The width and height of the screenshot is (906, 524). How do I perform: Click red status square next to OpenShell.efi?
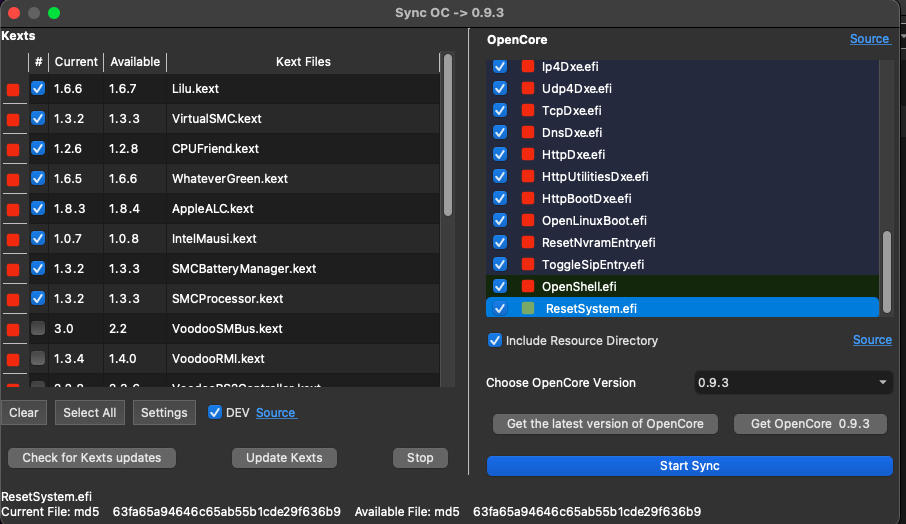pyautogui.click(x=528, y=286)
